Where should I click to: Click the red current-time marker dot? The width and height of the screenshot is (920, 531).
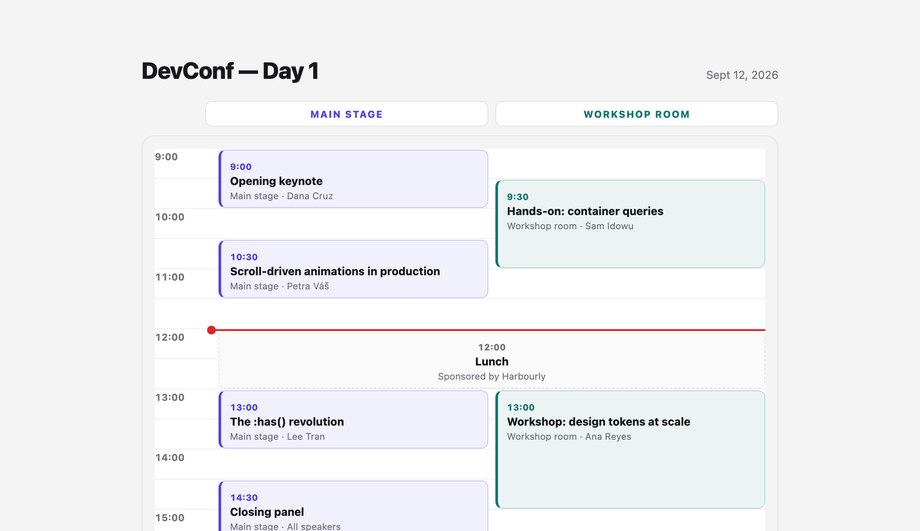coord(211,330)
